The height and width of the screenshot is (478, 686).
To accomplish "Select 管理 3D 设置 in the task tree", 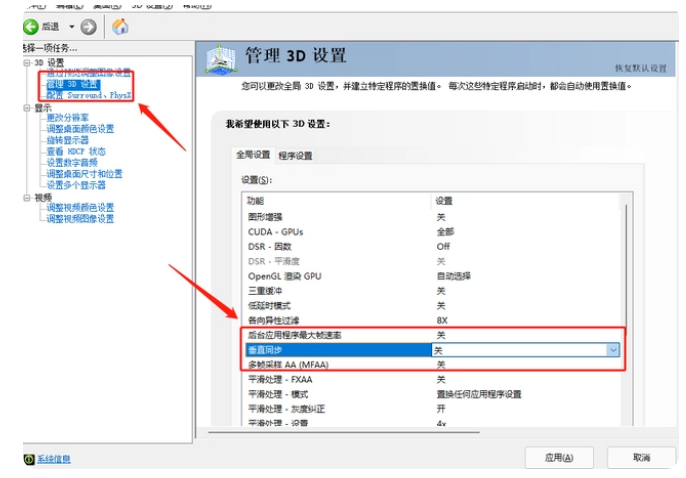I will [73, 84].
